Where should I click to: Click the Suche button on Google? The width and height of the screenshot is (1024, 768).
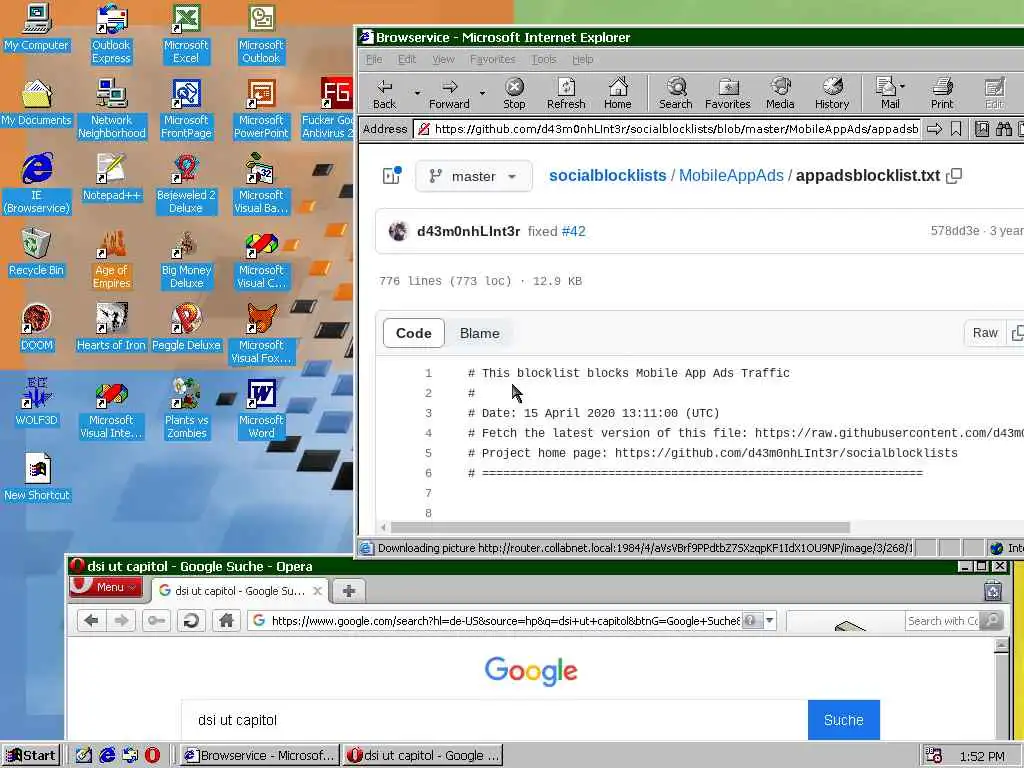pyautogui.click(x=844, y=720)
